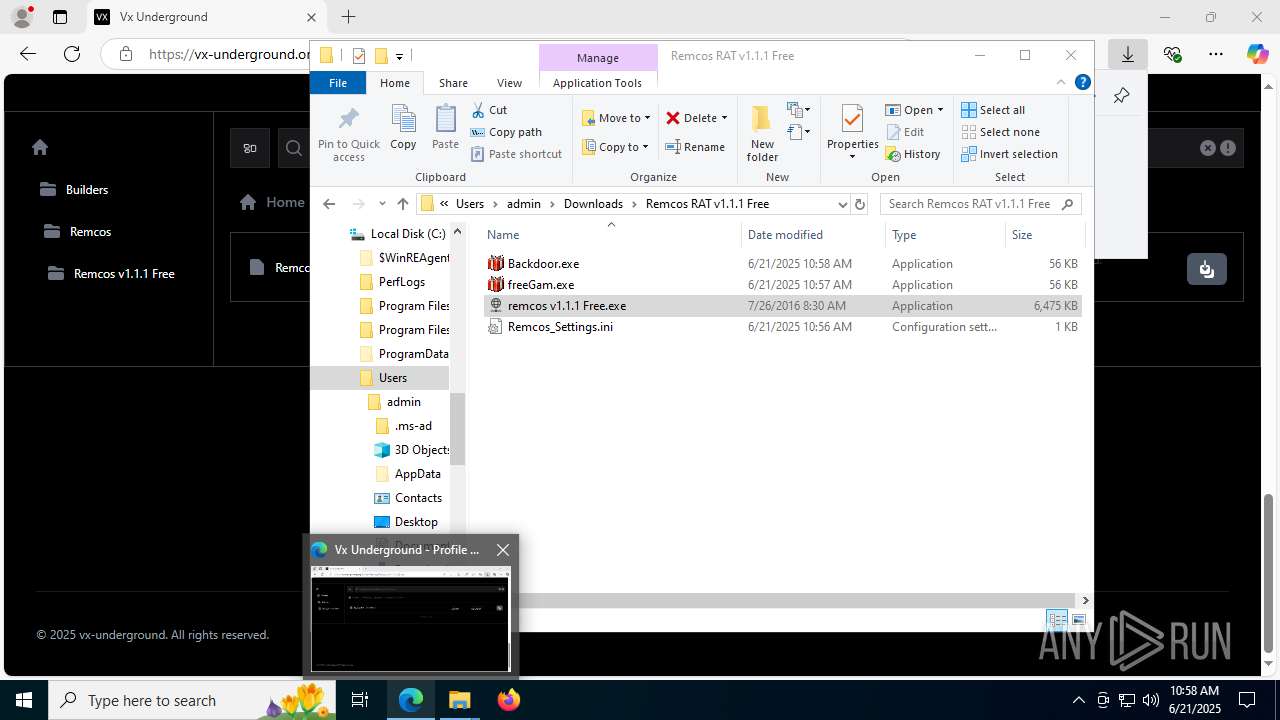1280x720 pixels.
Task: Open Copy to dropdown
Action: pos(616,147)
